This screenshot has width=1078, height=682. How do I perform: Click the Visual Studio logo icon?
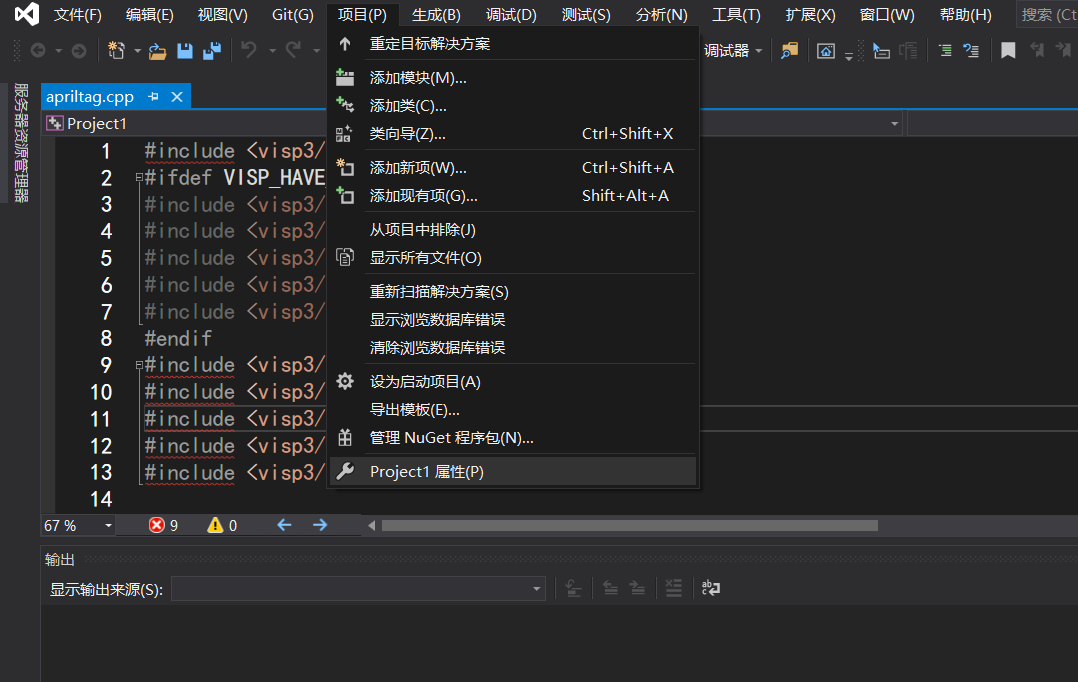(x=27, y=14)
